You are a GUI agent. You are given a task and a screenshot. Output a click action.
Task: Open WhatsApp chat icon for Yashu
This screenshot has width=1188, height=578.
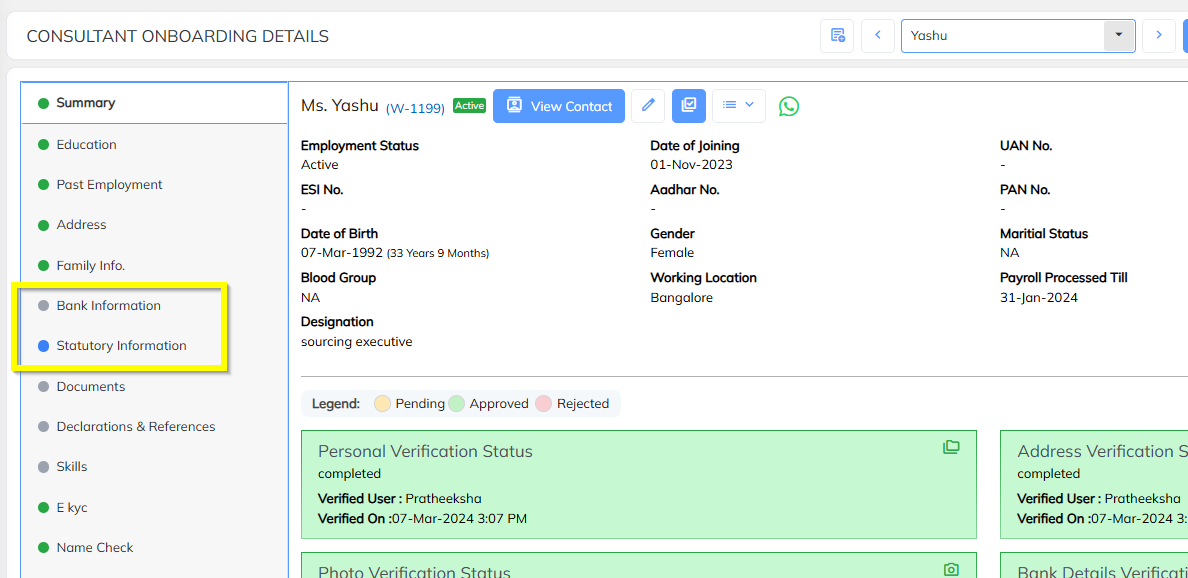[789, 106]
